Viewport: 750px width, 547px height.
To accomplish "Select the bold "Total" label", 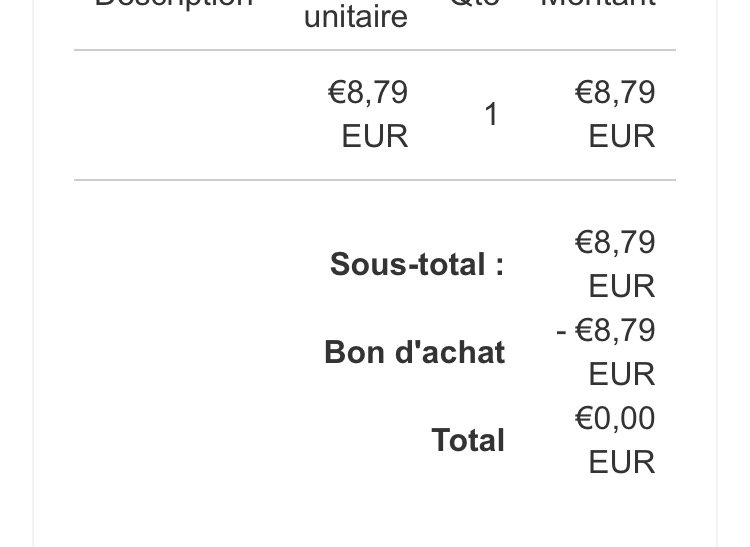I will (468, 440).
